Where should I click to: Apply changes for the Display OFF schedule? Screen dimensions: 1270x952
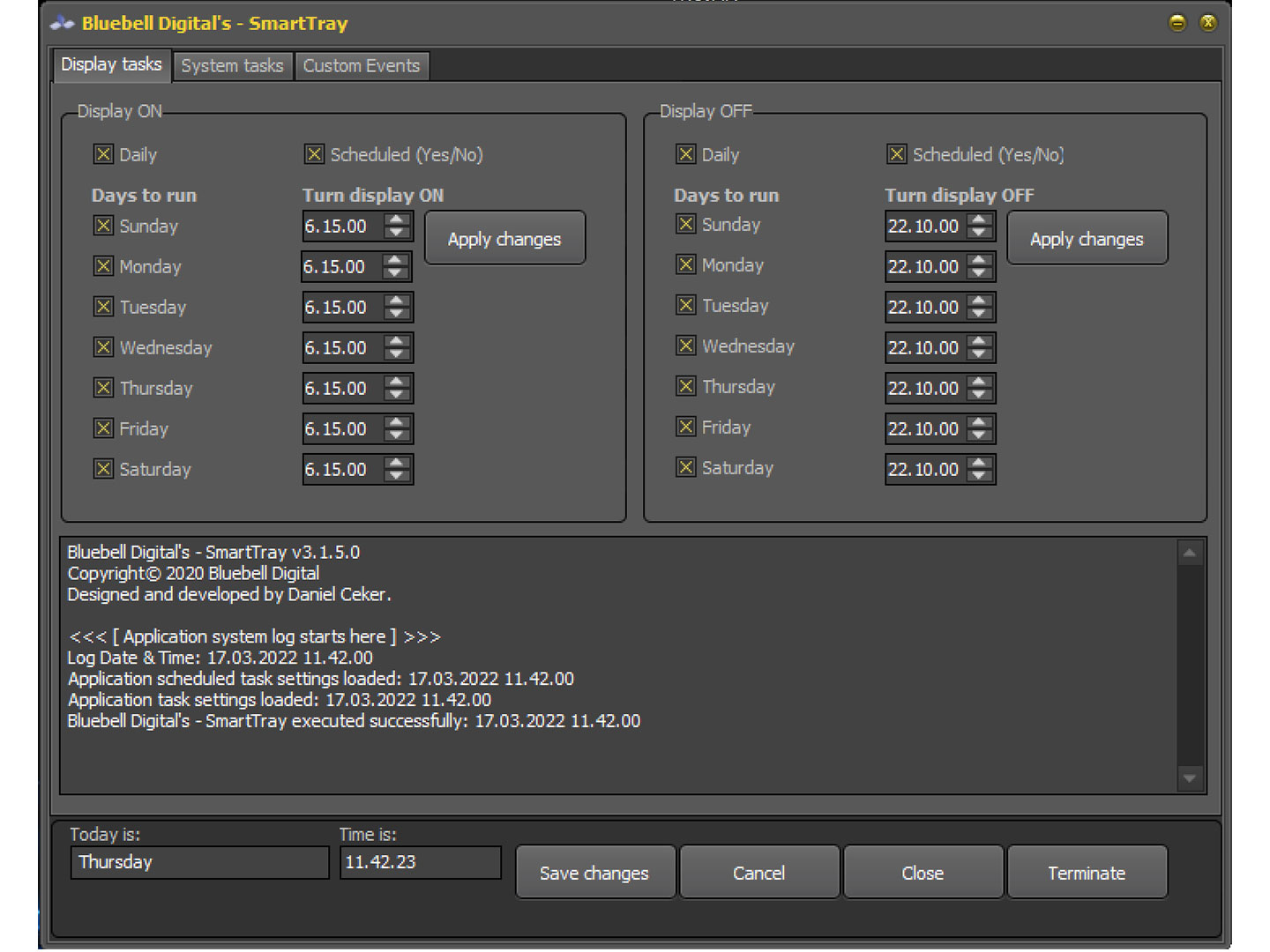1087,238
